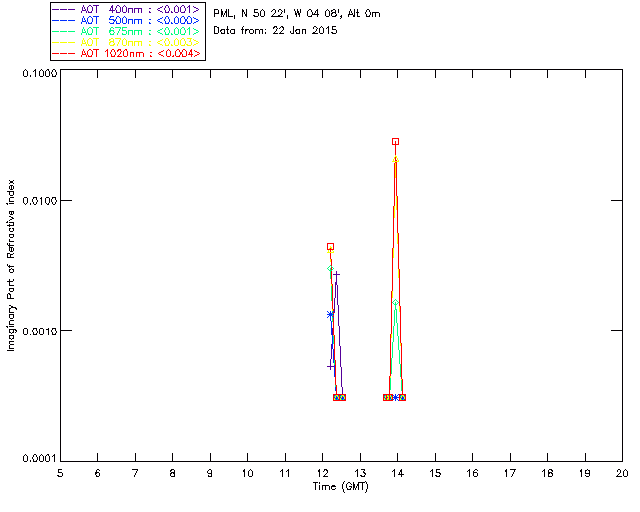640x512 pixels.
Task: Click the x-axis tick label 14
Action: point(398,473)
